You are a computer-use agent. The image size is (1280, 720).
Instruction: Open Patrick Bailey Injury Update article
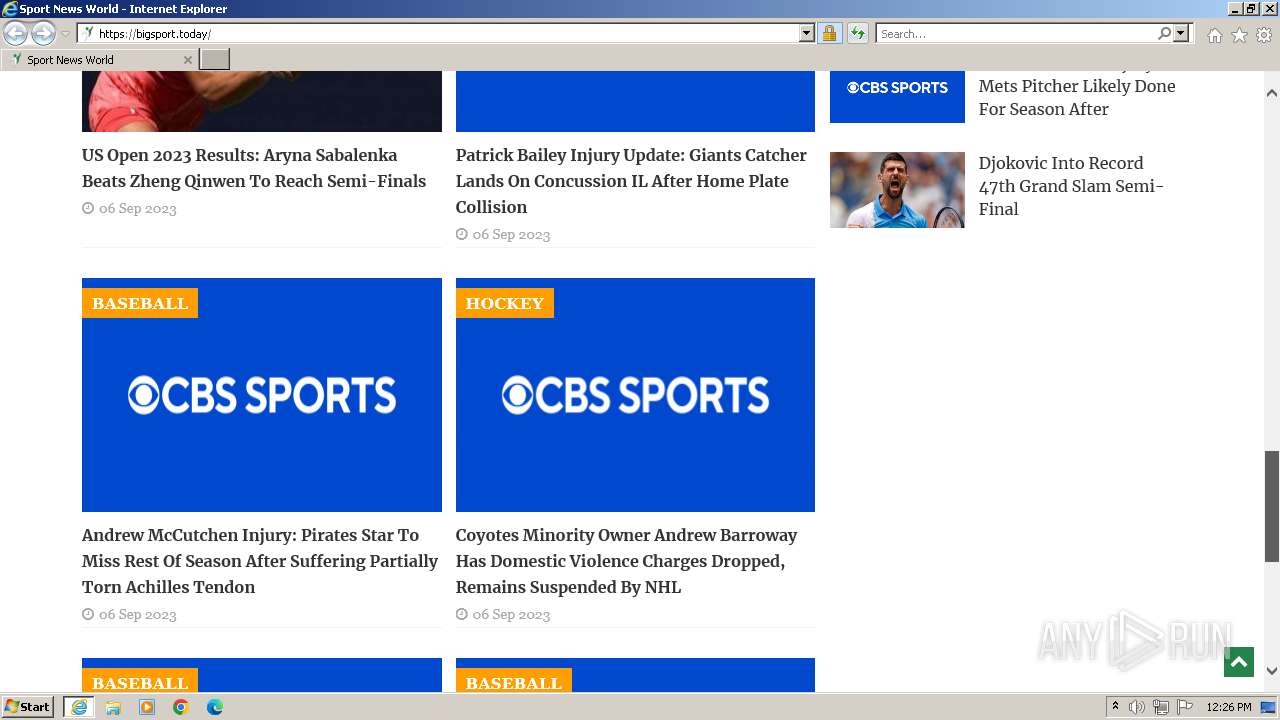click(631, 181)
